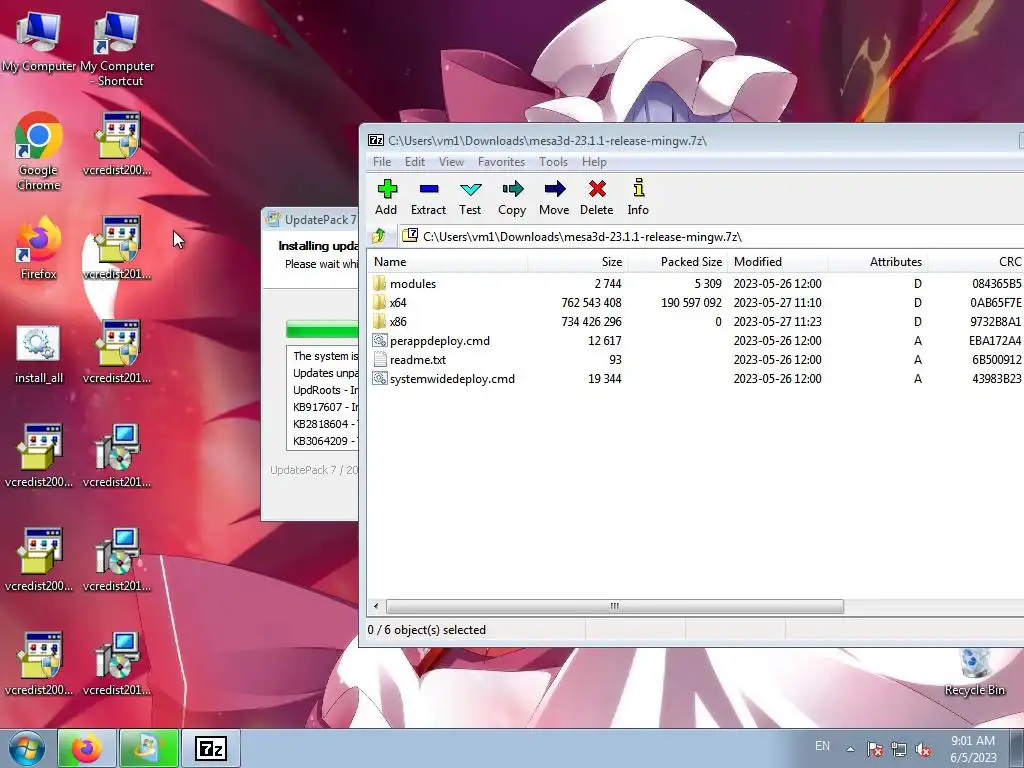This screenshot has width=1024, height=768.
Task: Open the network tray icon
Action: click(x=899, y=750)
